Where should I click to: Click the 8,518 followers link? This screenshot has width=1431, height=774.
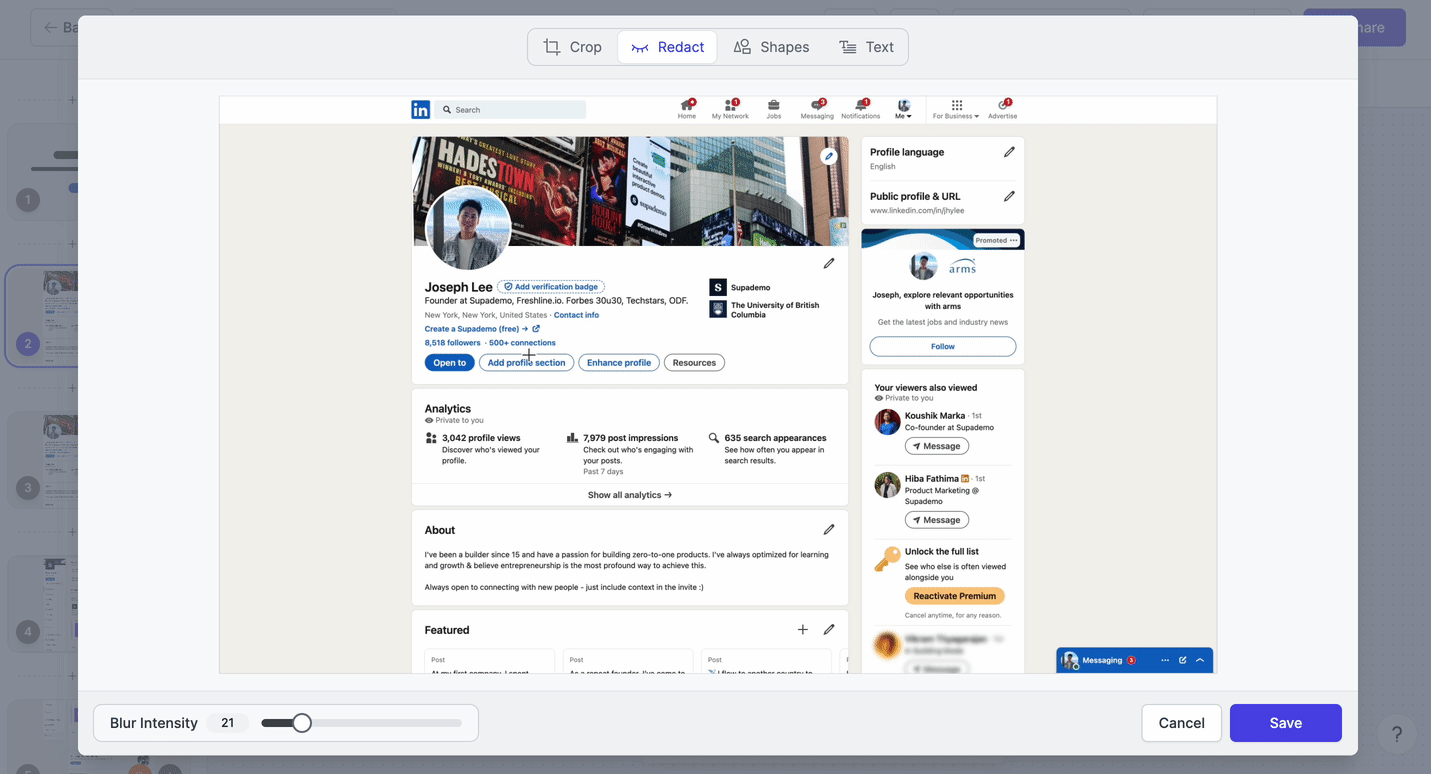point(452,343)
